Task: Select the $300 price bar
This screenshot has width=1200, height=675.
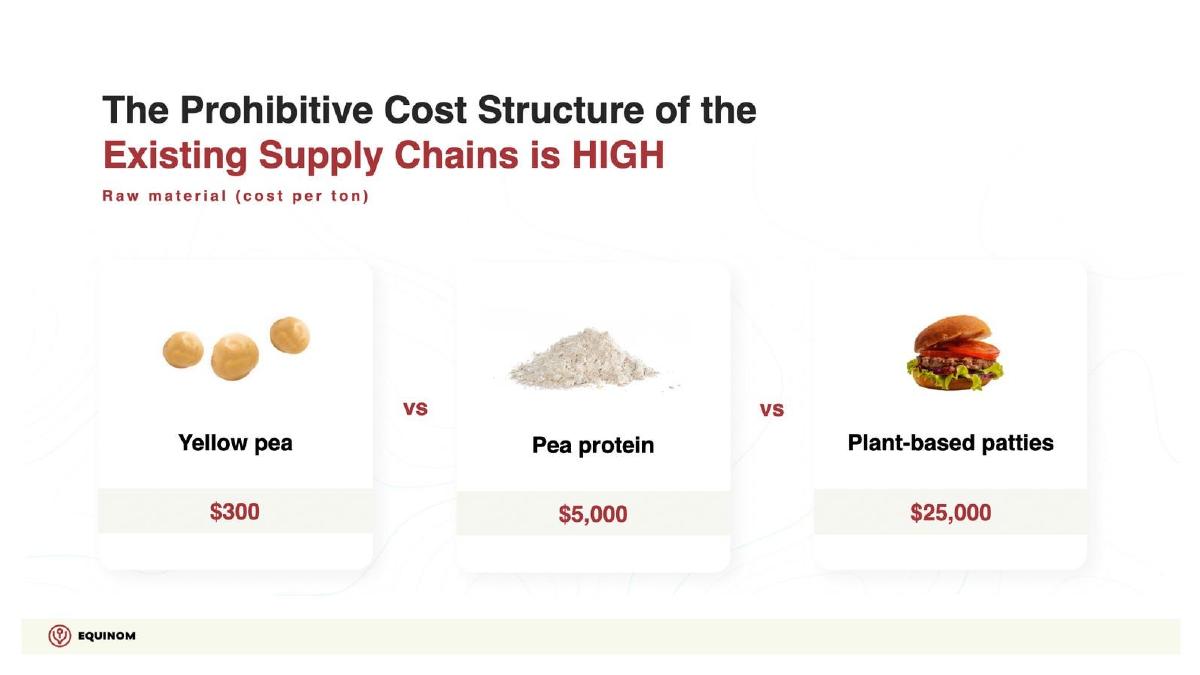Action: coord(235,511)
